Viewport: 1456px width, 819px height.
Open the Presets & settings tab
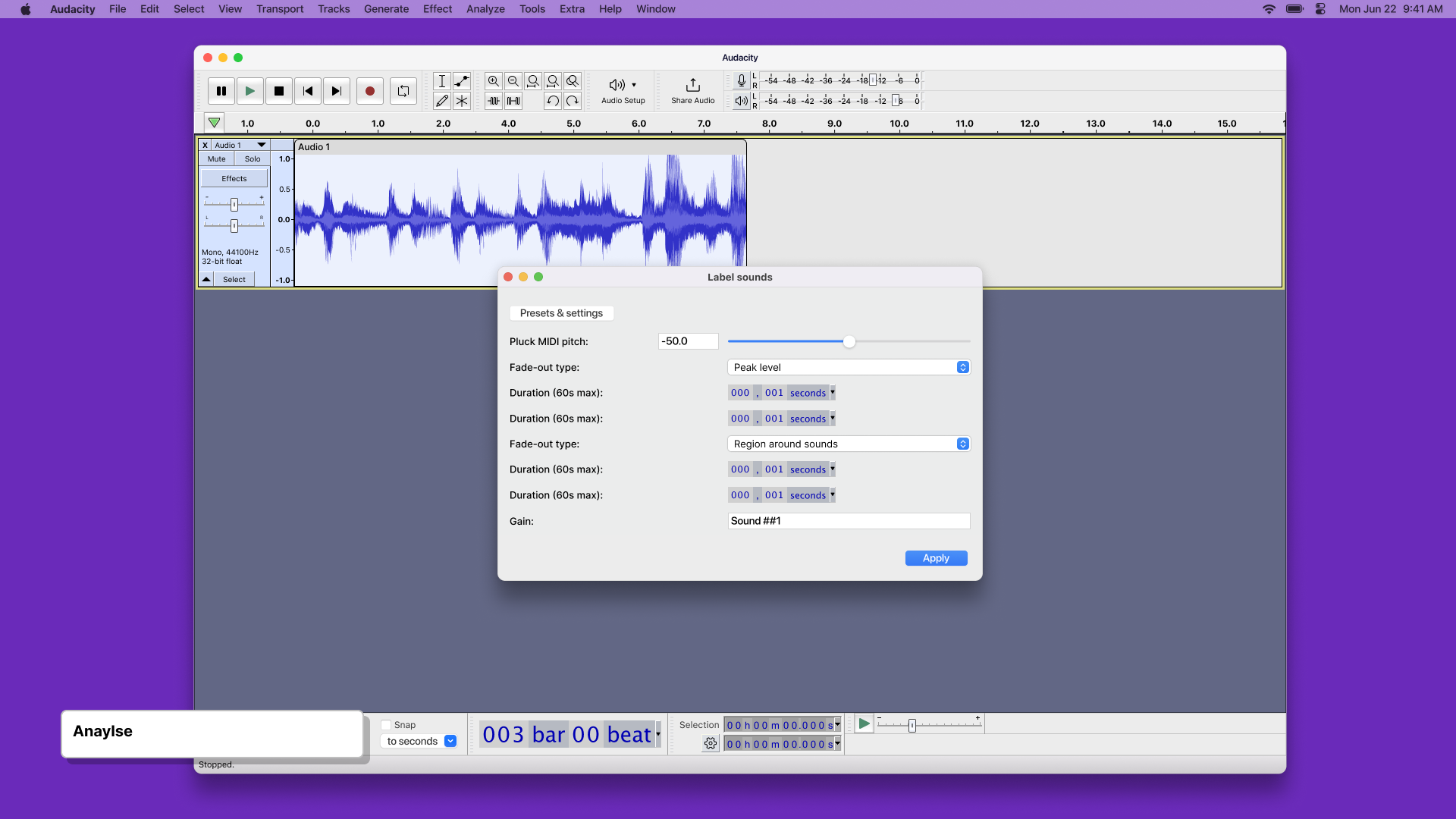561,312
